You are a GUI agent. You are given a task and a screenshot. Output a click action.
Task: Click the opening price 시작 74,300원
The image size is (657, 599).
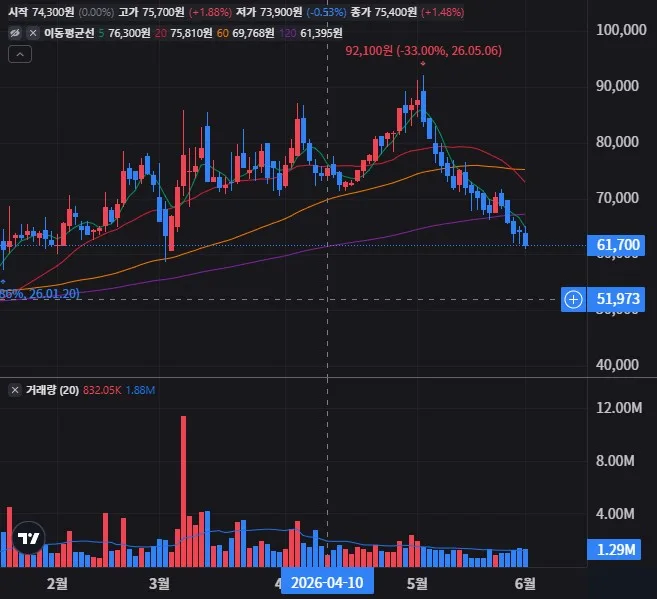pyautogui.click(x=41, y=12)
